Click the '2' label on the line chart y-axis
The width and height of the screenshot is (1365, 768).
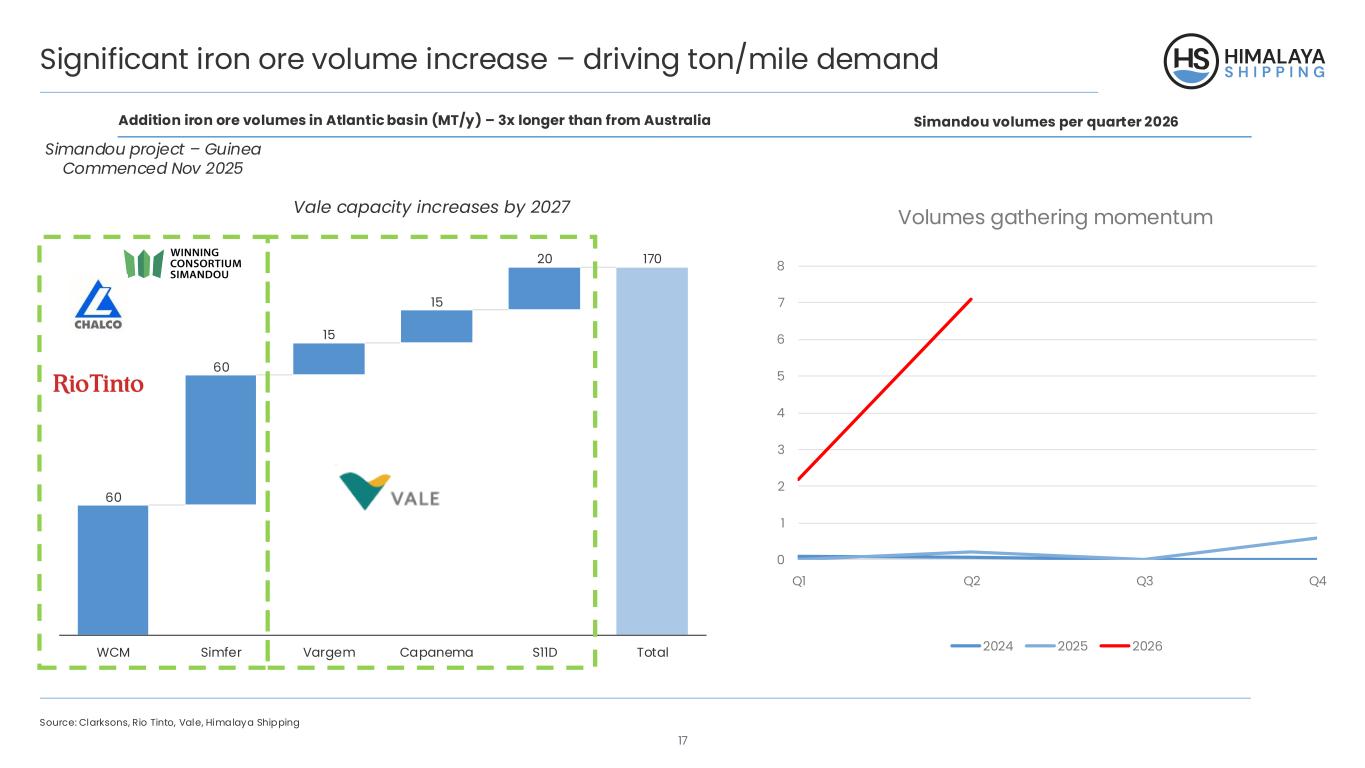pos(780,486)
